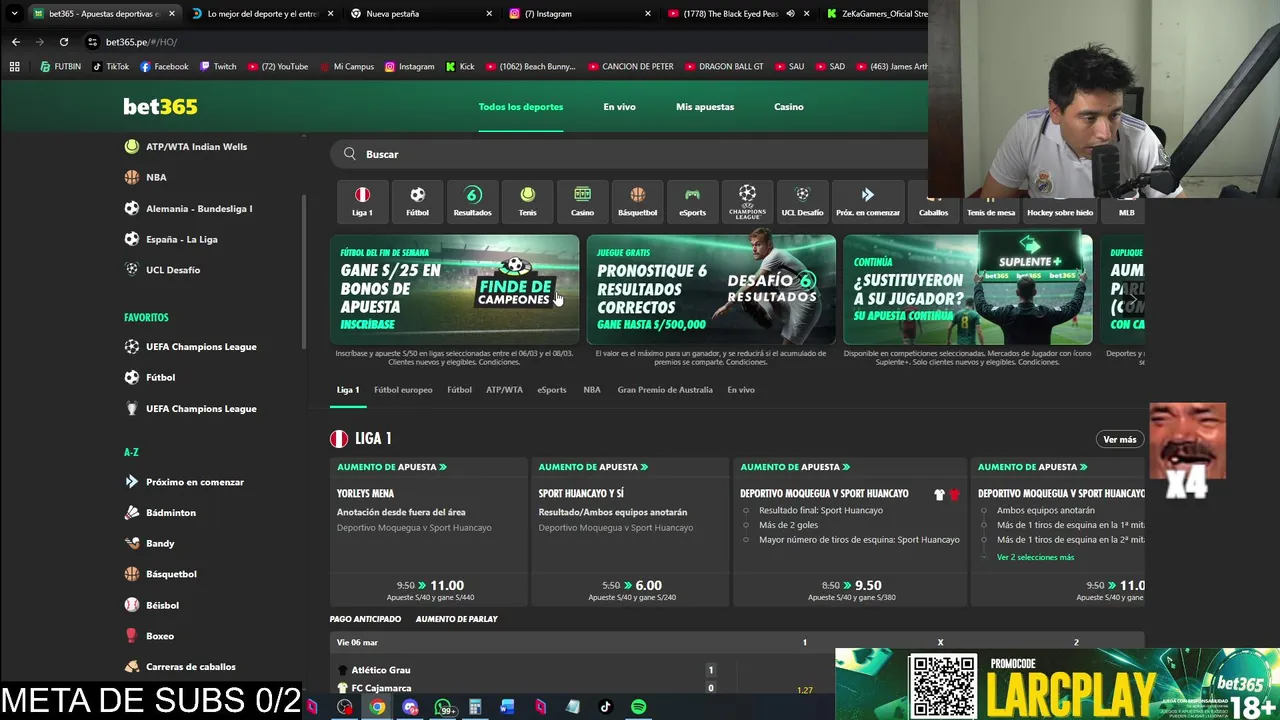Select NBA in the left sidebar
This screenshot has height=720, width=1280.
point(146,177)
